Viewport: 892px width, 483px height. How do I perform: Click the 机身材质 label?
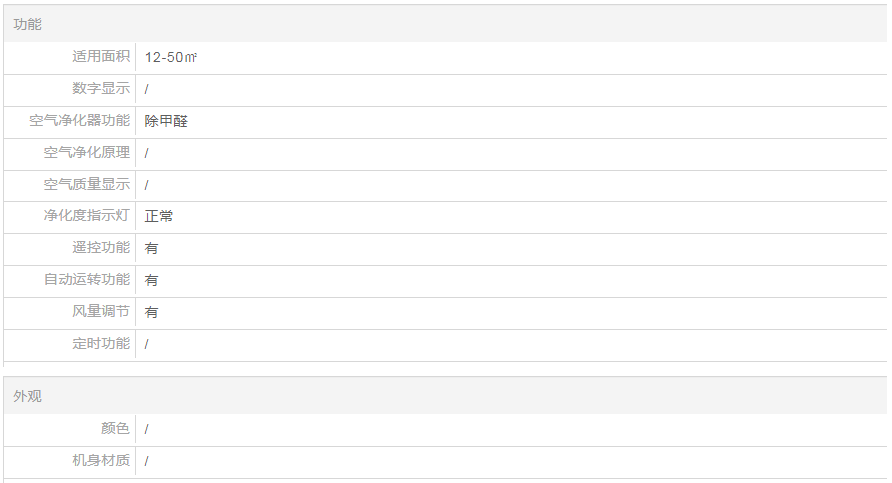(x=100, y=461)
